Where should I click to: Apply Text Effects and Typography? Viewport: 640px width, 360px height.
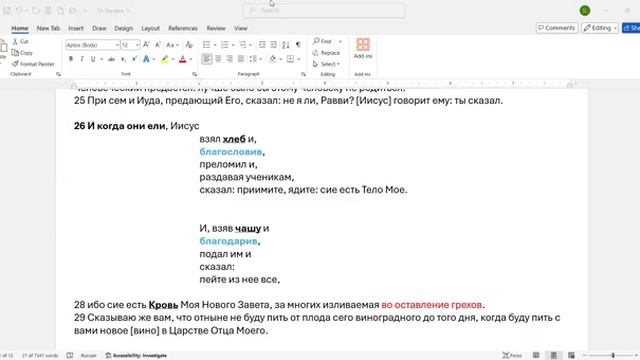pos(146,59)
